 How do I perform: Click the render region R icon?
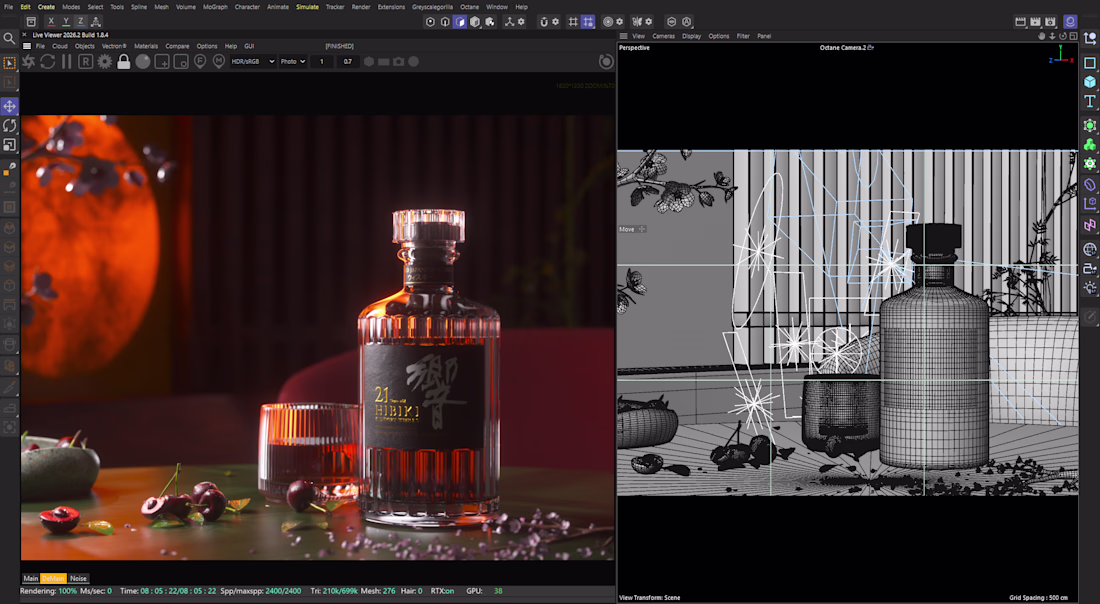(x=86, y=62)
